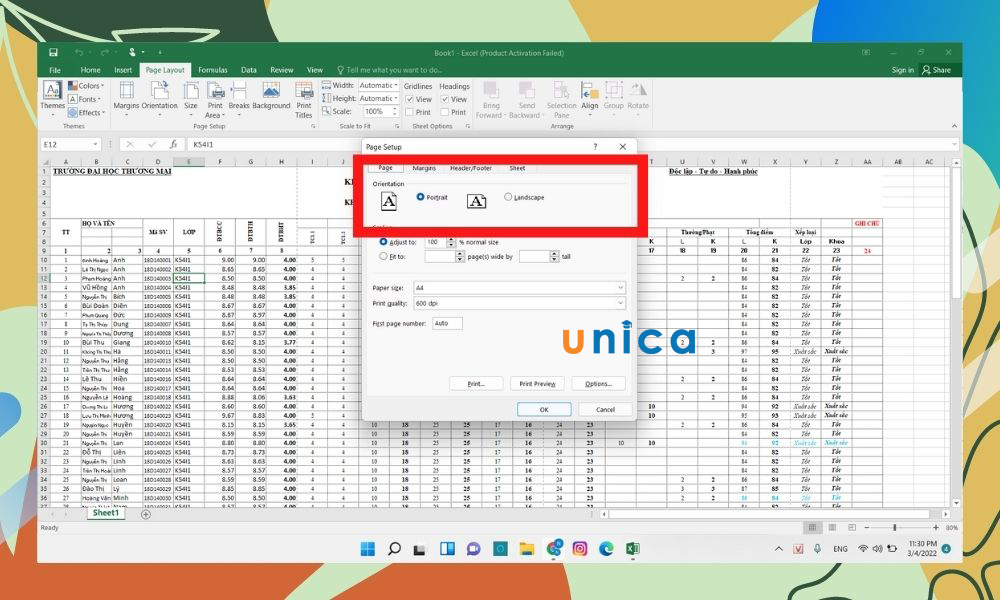Toggle Gridlines View checkbox
Viewport: 1000px width, 600px height.
409,99
